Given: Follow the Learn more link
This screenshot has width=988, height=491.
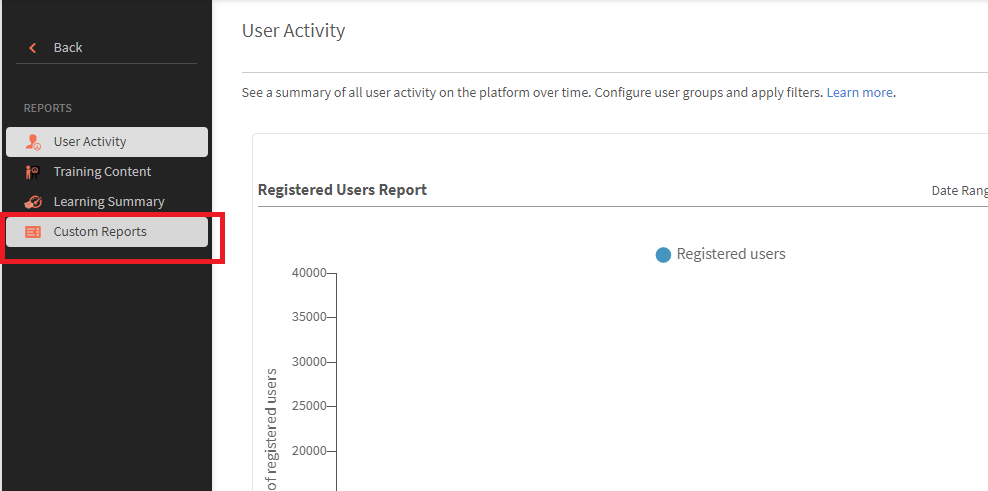Looking at the screenshot, I should tap(859, 93).
